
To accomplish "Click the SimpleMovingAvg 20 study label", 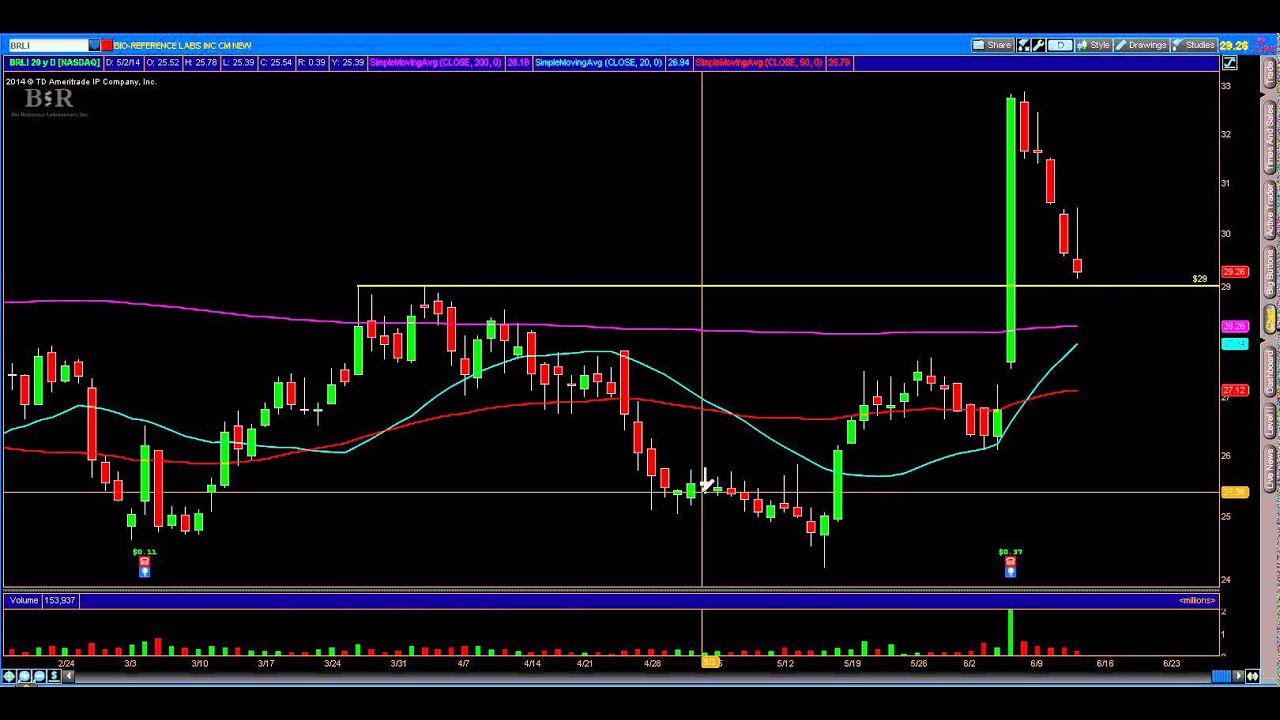I will (598, 63).
